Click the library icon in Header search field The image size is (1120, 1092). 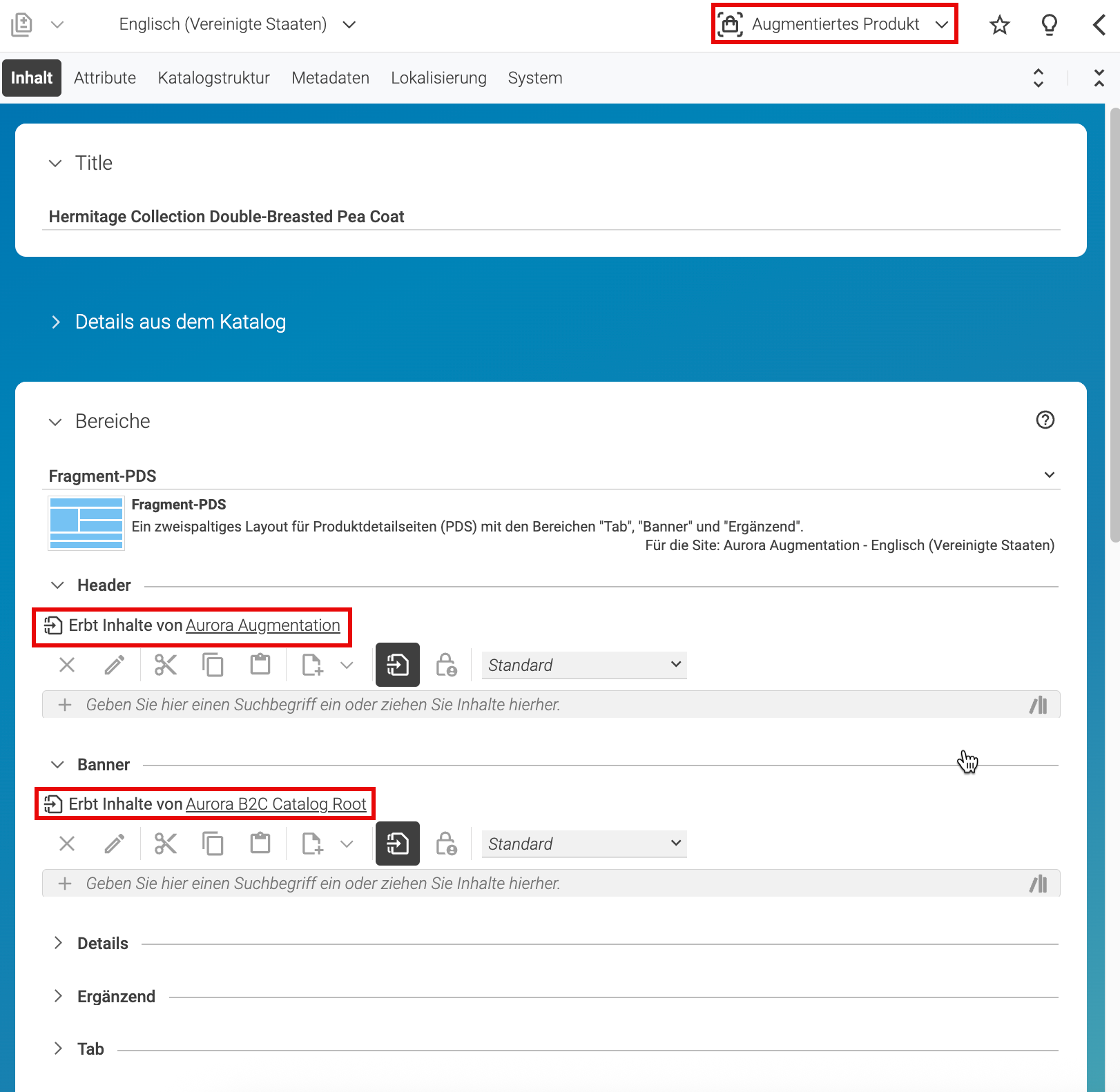point(1038,705)
